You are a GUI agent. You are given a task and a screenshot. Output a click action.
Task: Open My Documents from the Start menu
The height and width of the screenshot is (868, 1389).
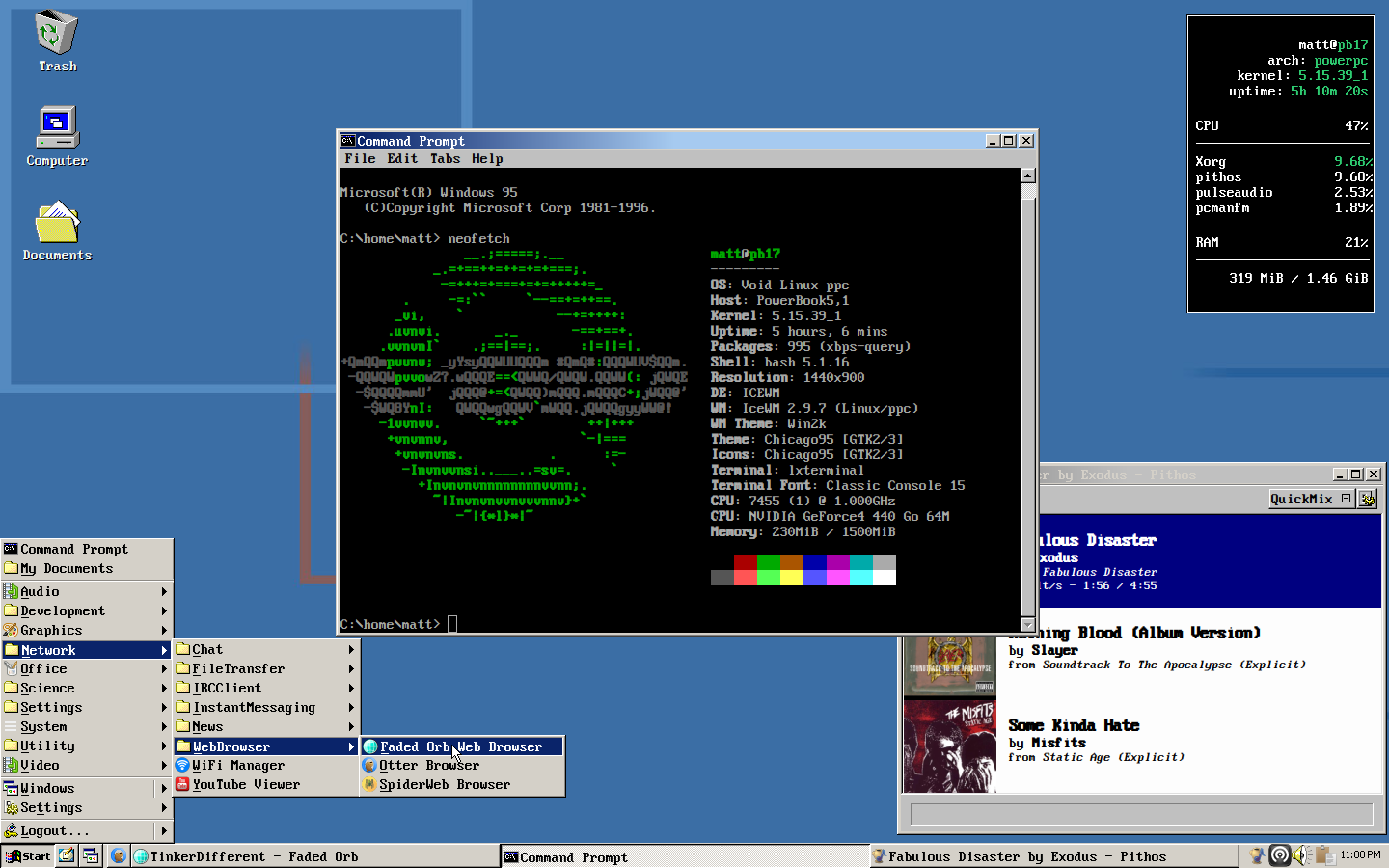[87, 568]
